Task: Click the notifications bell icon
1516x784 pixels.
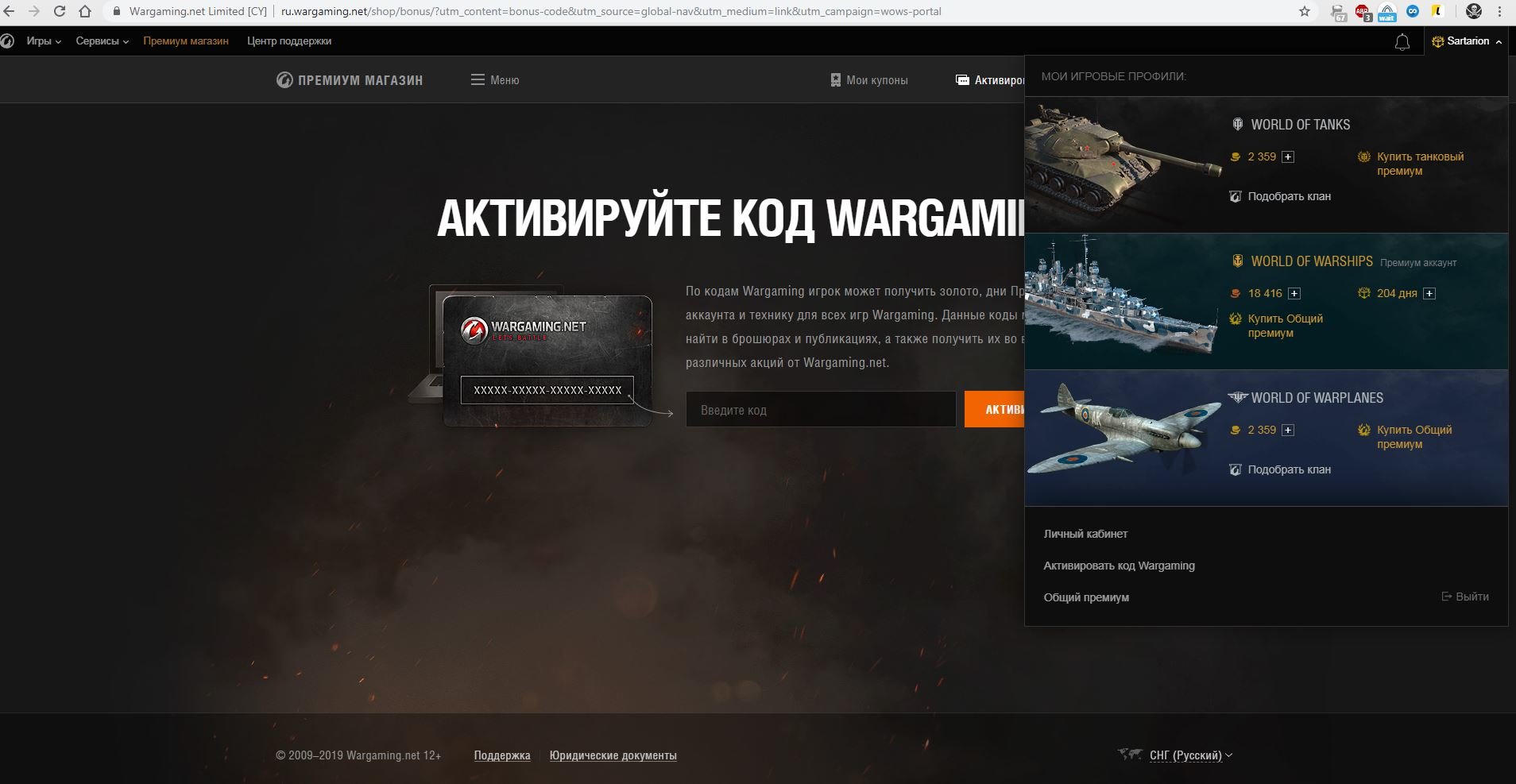Action: point(1402,42)
